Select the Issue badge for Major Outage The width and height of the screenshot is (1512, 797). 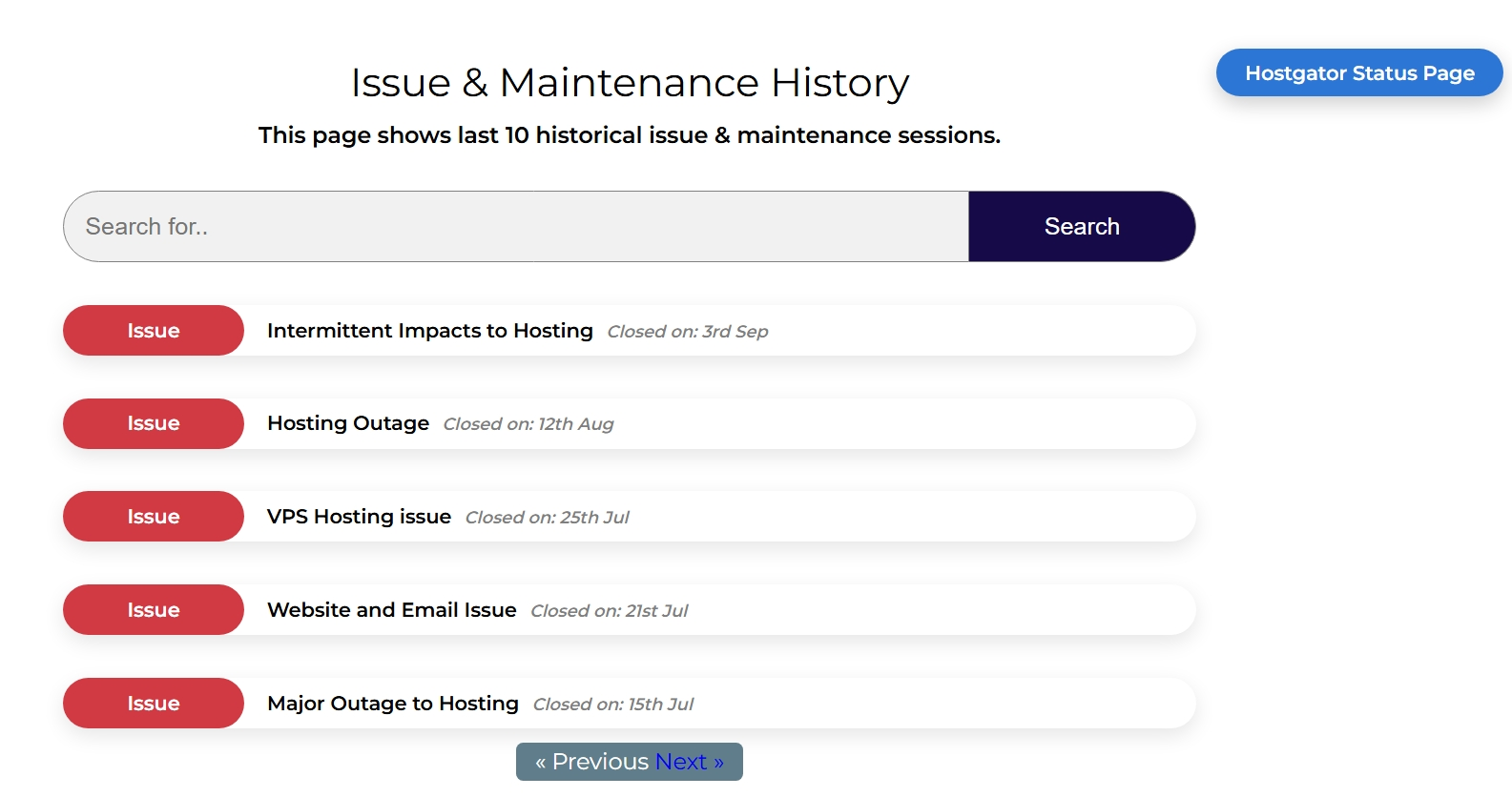pyautogui.click(x=154, y=704)
